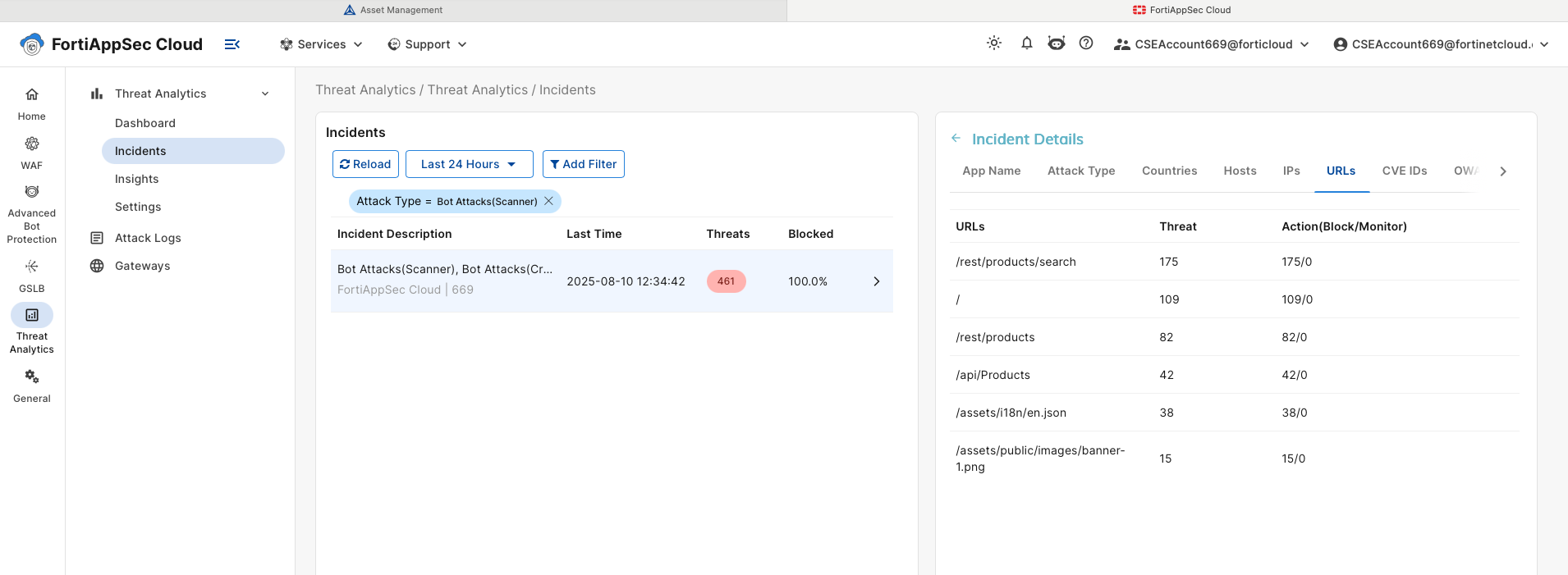The image size is (1568, 575).
Task: Click the FortiAppSec Cloud logo icon
Action: coord(31,44)
